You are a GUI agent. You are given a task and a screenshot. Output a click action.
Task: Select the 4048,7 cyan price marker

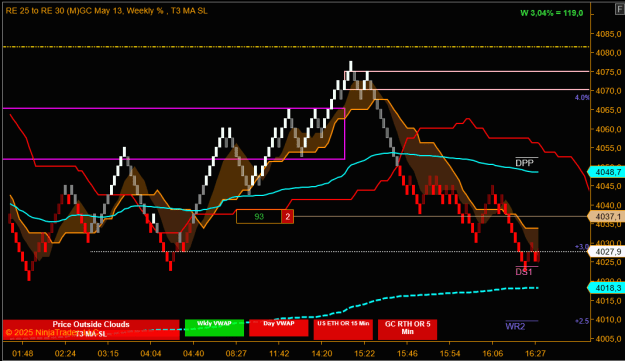coord(606,172)
